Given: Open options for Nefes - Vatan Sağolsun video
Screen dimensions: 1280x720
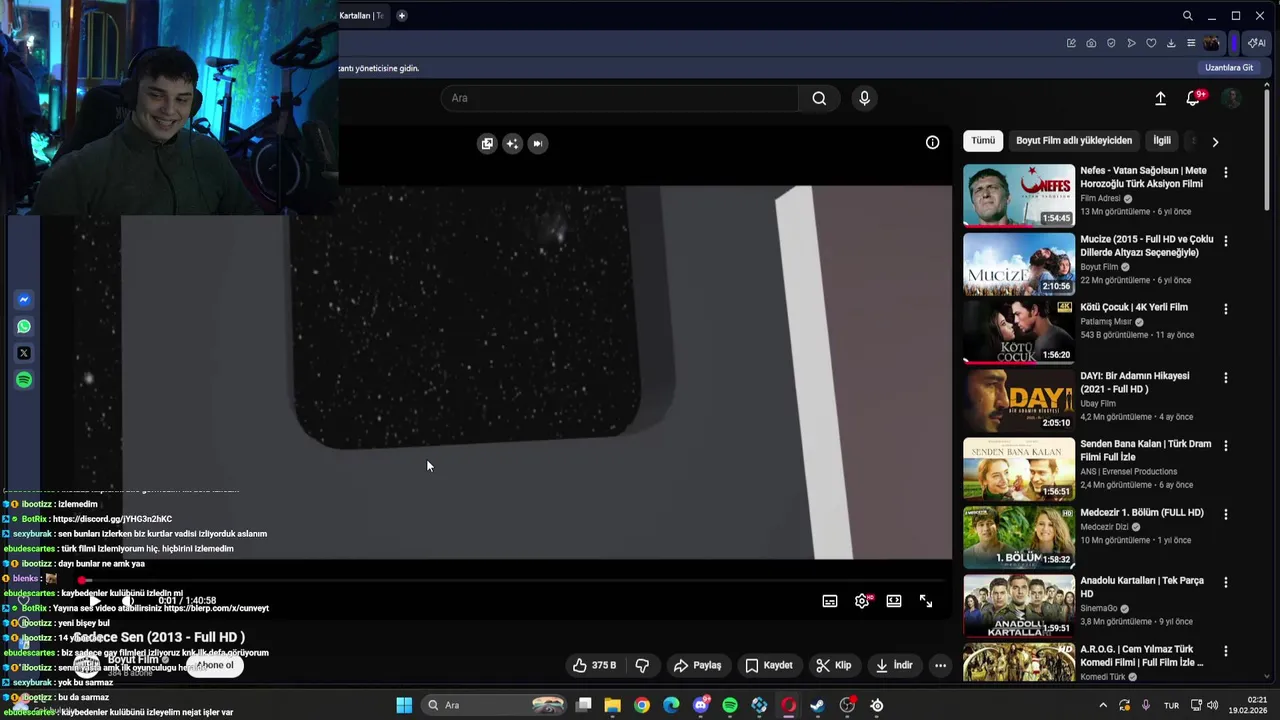Looking at the screenshot, I should [x=1226, y=172].
